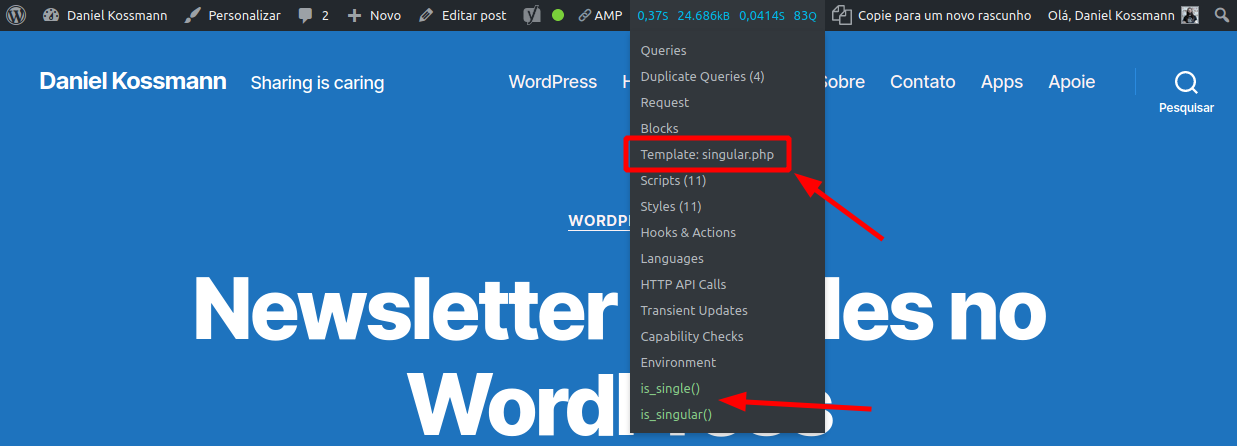Click the user avatar thumbnail
Image resolution: width=1237 pixels, height=446 pixels.
tap(1190, 16)
